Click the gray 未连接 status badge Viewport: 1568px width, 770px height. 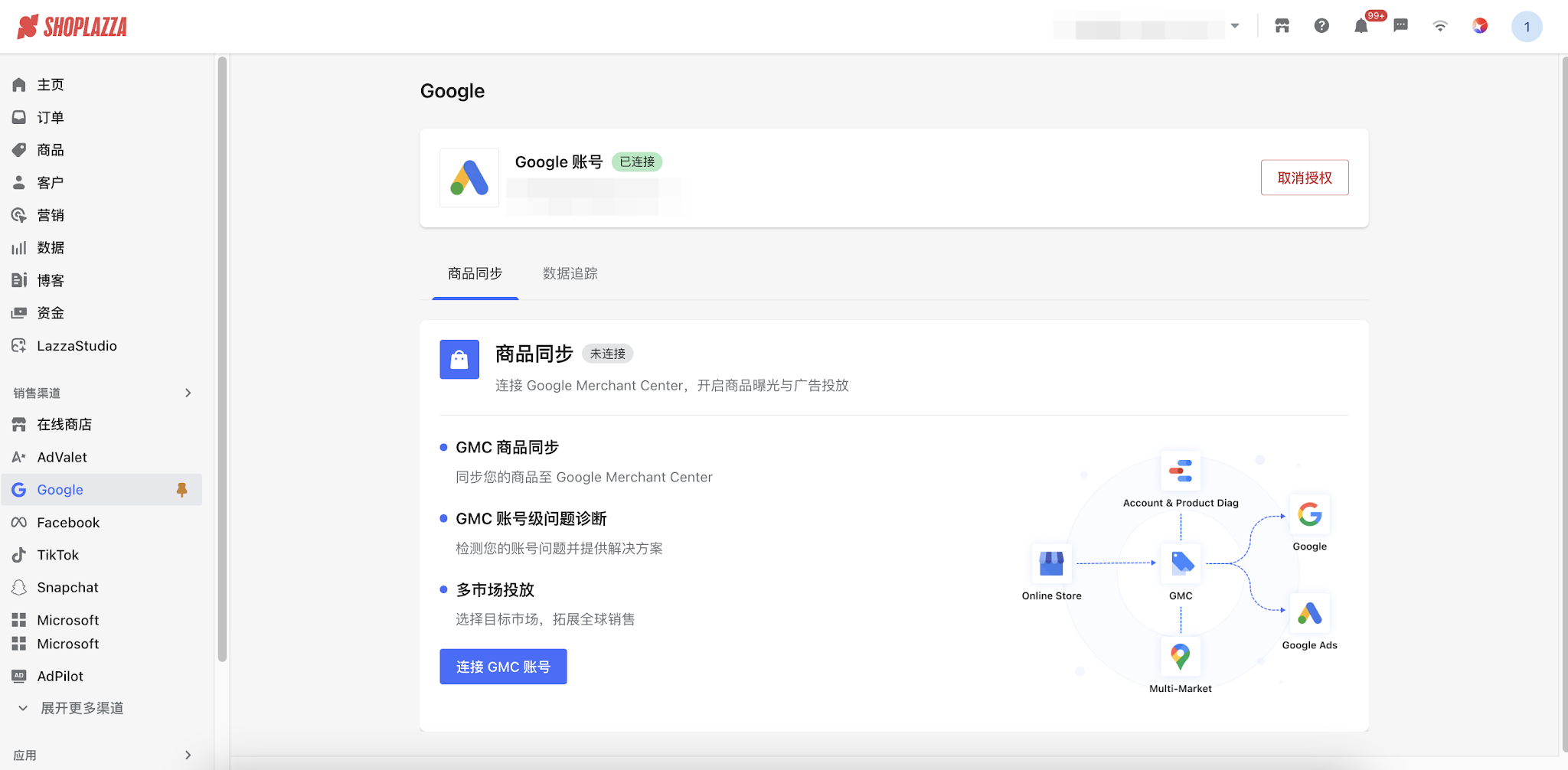608,354
